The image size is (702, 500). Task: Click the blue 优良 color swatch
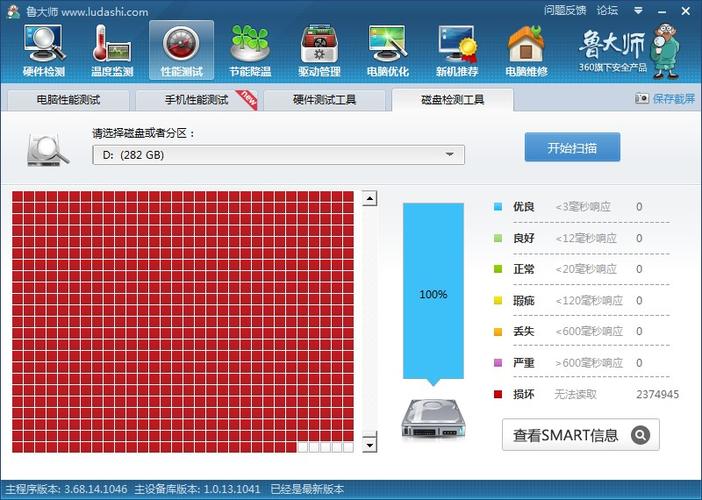tap(498, 207)
